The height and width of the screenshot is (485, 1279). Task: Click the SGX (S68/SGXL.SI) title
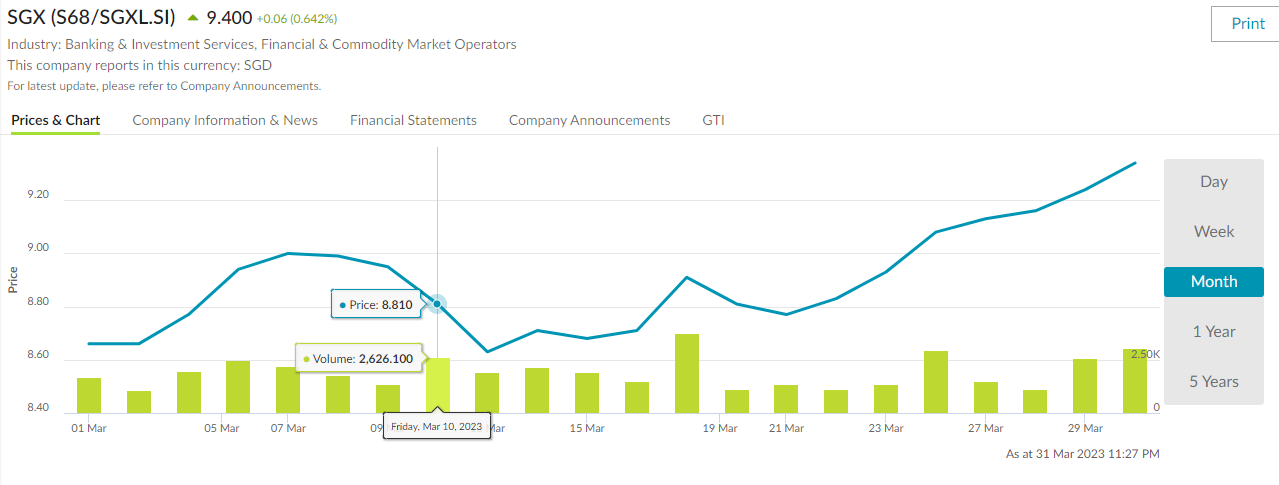point(92,18)
